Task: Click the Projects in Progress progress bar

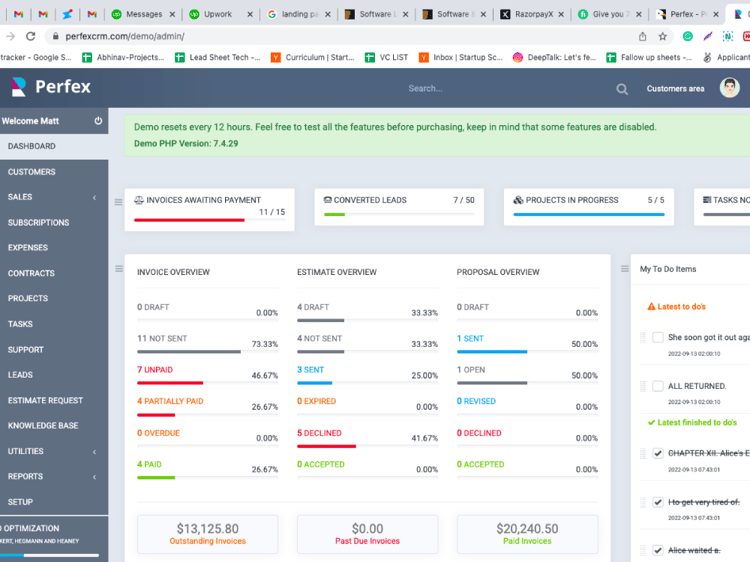Action: pos(588,215)
